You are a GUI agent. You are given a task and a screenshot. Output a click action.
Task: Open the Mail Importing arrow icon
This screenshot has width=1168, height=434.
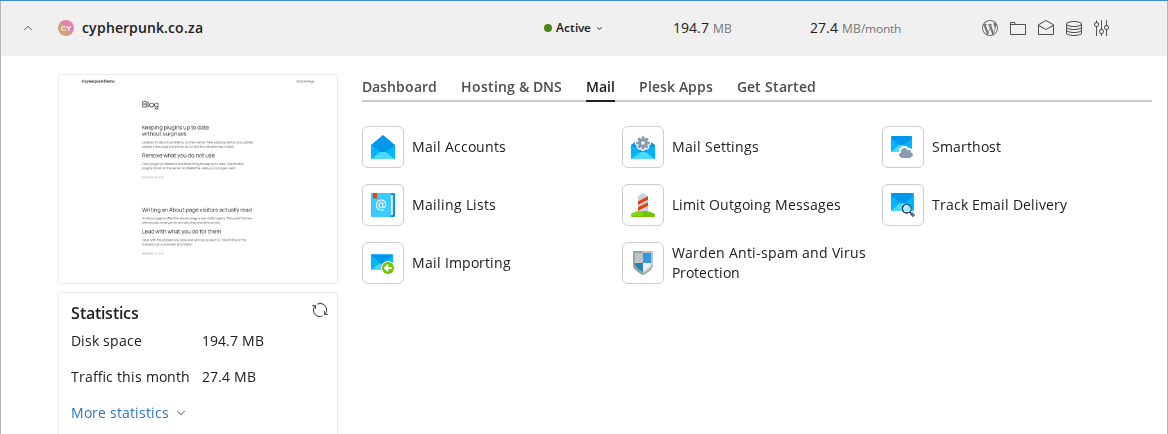(x=383, y=263)
